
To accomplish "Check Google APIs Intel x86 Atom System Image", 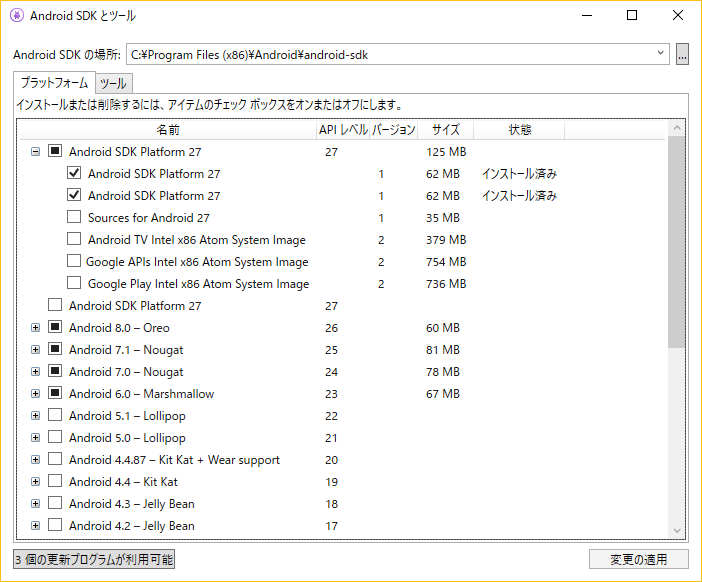I will (74, 261).
